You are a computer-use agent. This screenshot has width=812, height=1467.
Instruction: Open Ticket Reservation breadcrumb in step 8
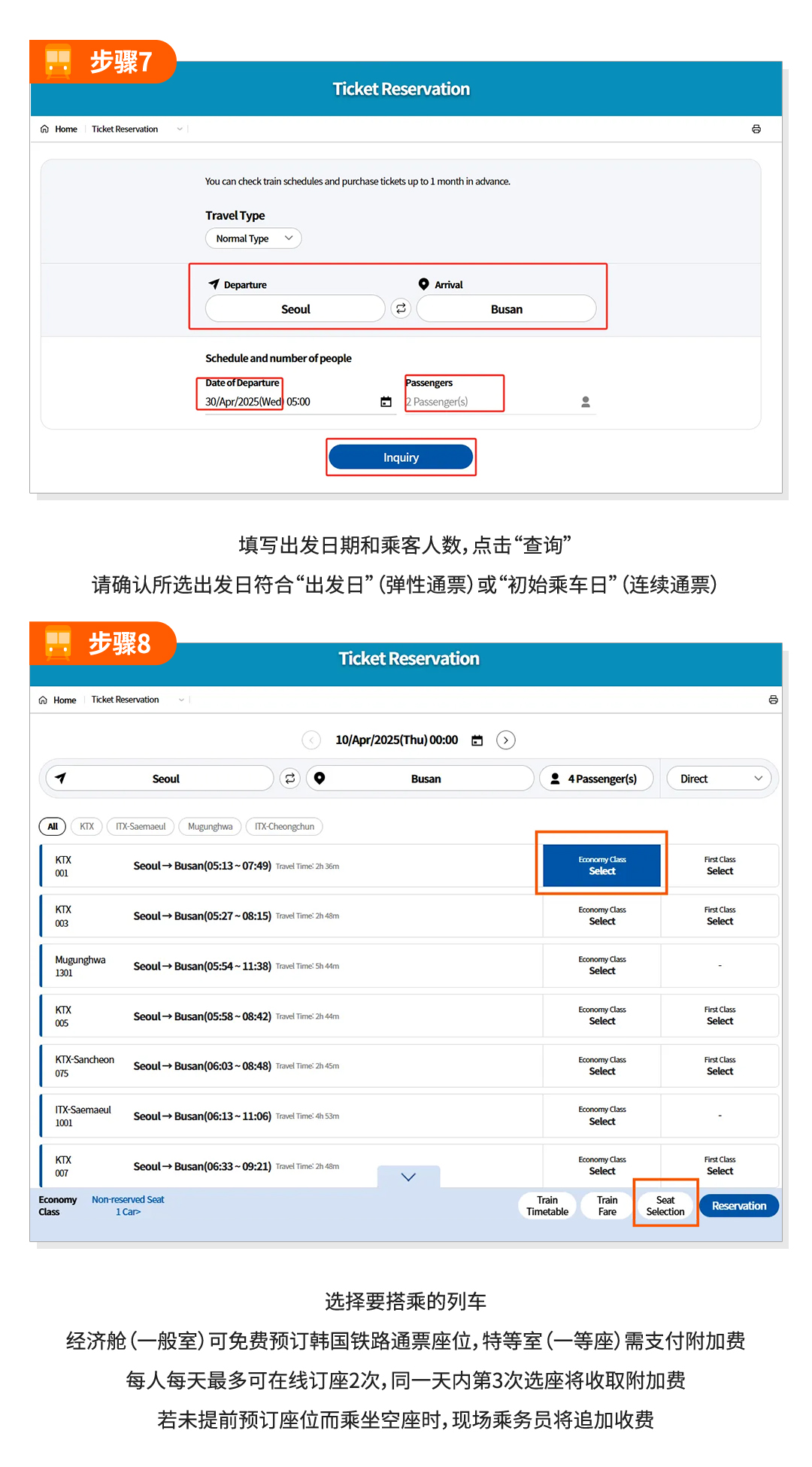click(x=126, y=700)
